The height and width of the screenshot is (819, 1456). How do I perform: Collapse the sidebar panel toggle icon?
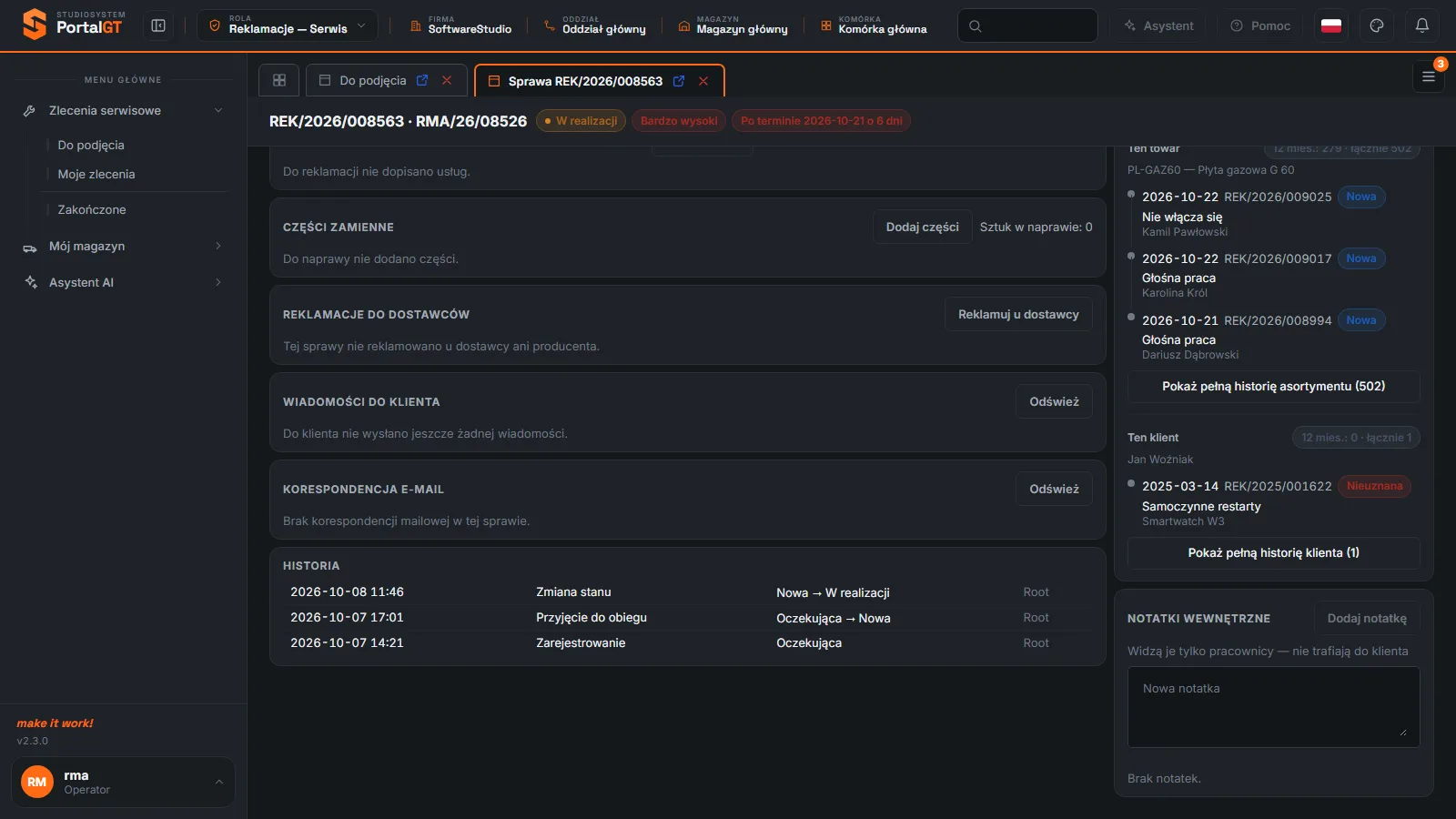[158, 25]
